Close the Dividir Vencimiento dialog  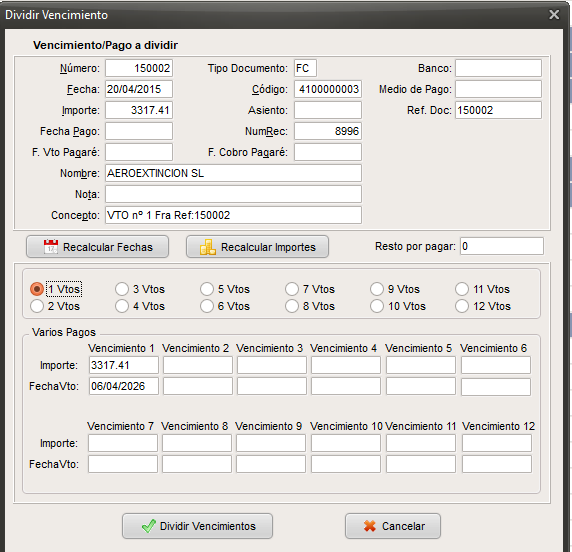pyautogui.click(x=554, y=15)
